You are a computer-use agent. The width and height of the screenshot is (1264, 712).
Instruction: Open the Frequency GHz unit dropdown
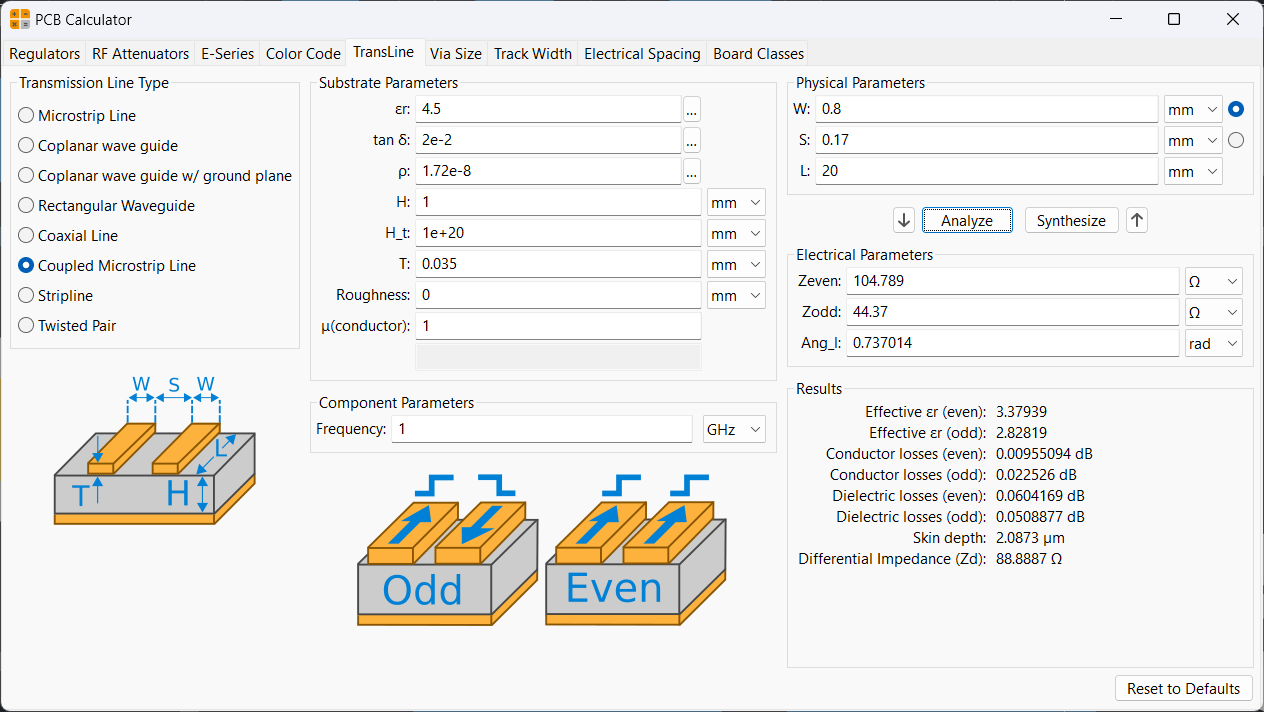[x=734, y=429]
